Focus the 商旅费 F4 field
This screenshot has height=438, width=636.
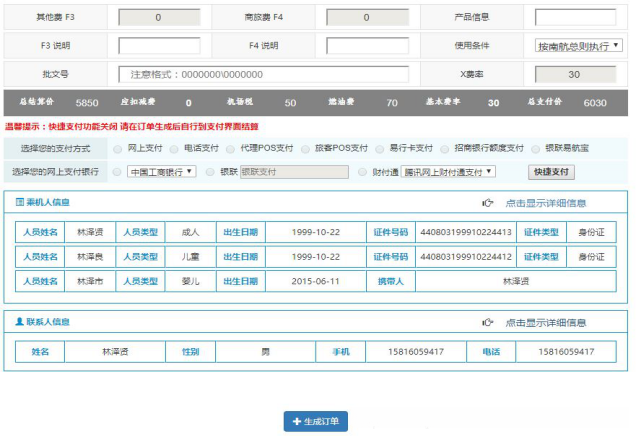point(367,17)
